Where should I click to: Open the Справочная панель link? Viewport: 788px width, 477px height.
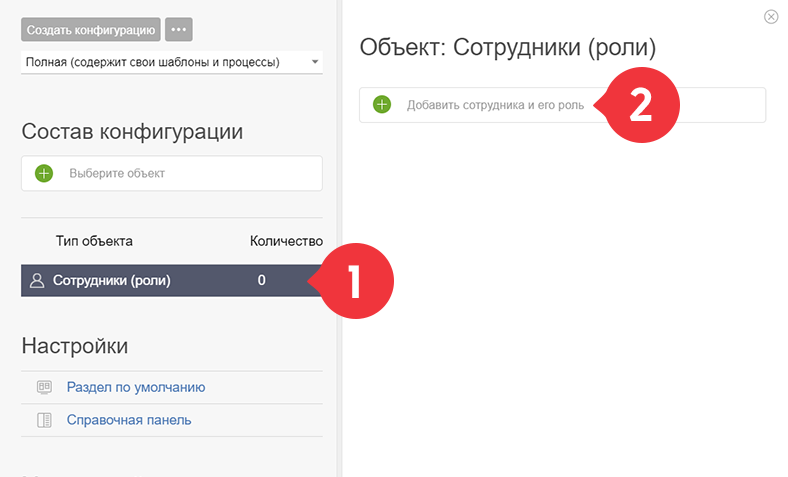(x=129, y=420)
